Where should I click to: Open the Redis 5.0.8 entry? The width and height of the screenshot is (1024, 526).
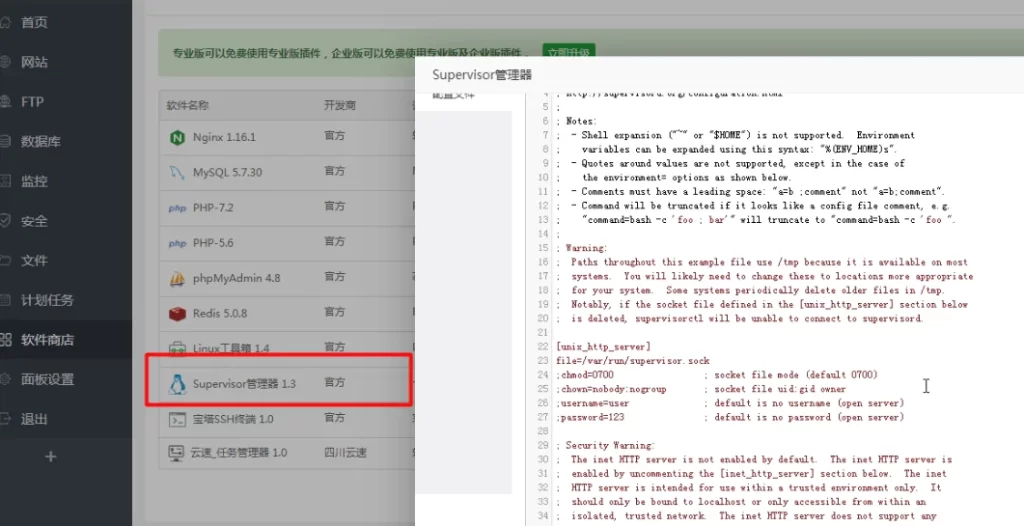coord(219,314)
